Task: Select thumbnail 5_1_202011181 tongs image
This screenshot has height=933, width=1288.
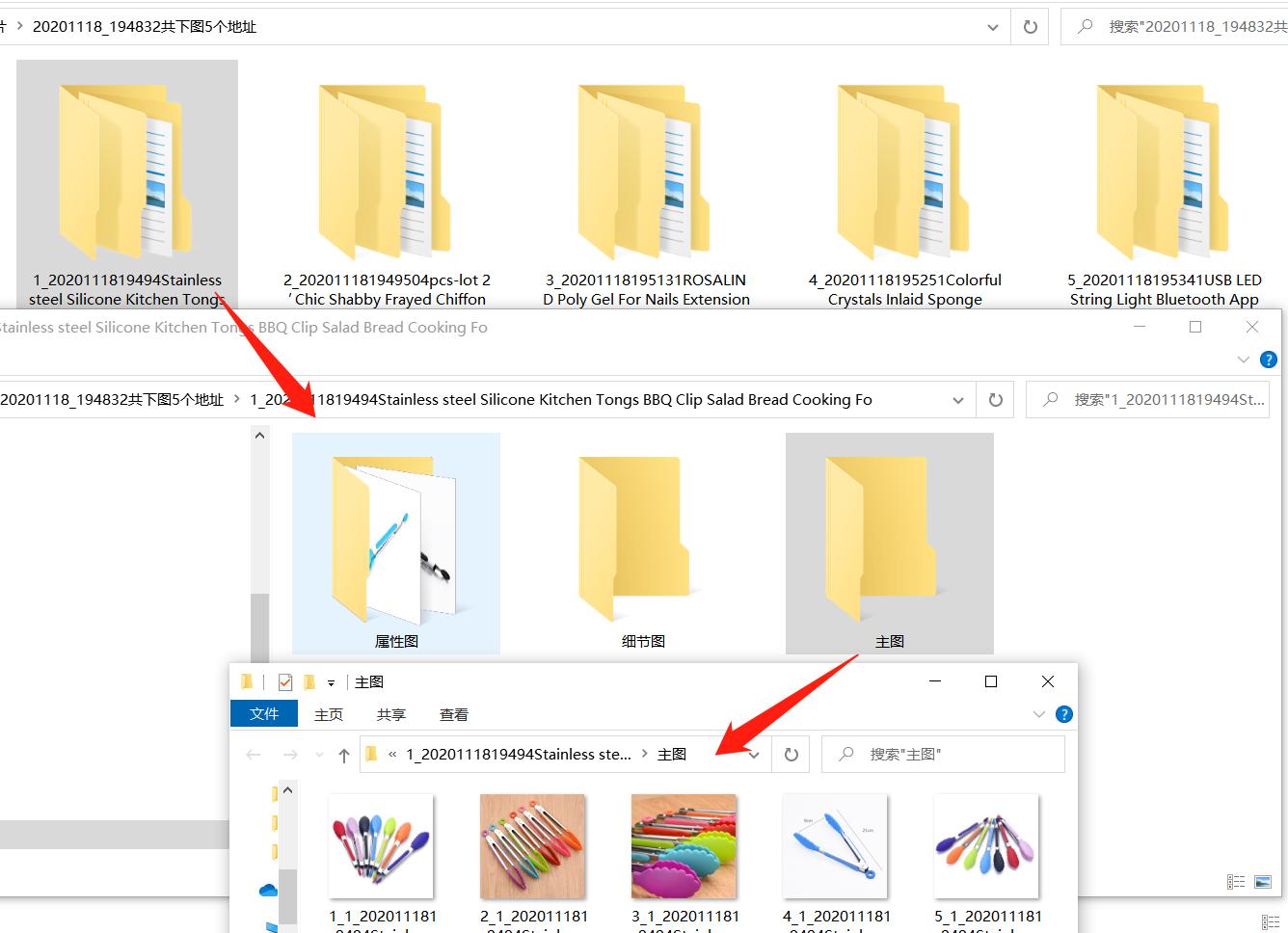Action: pyautogui.click(x=987, y=846)
